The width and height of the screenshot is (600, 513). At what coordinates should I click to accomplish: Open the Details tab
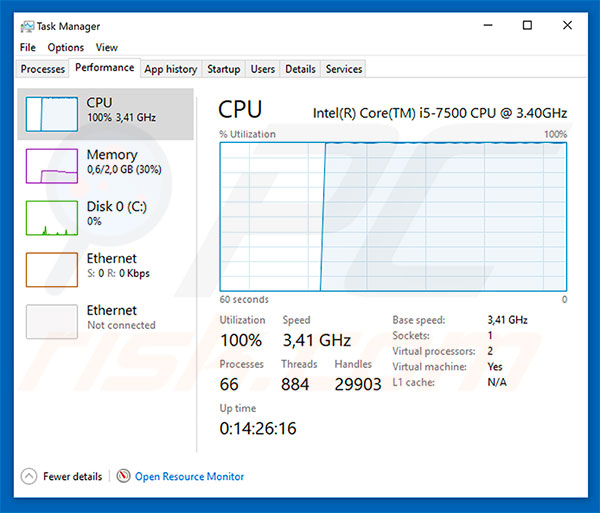300,69
